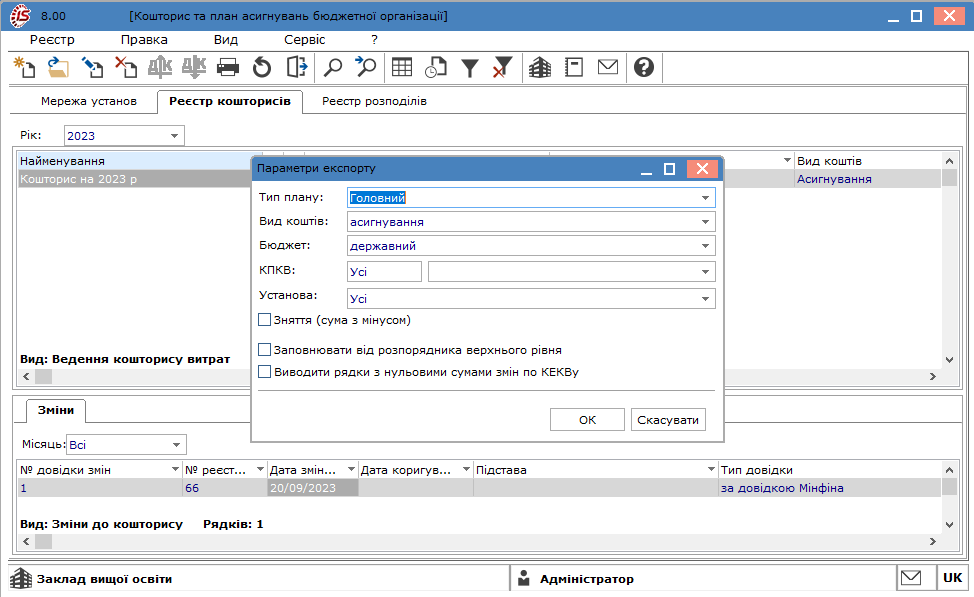Click the edit document pencil icon
This screenshot has width=974, height=597.
pyautogui.click(x=93, y=66)
